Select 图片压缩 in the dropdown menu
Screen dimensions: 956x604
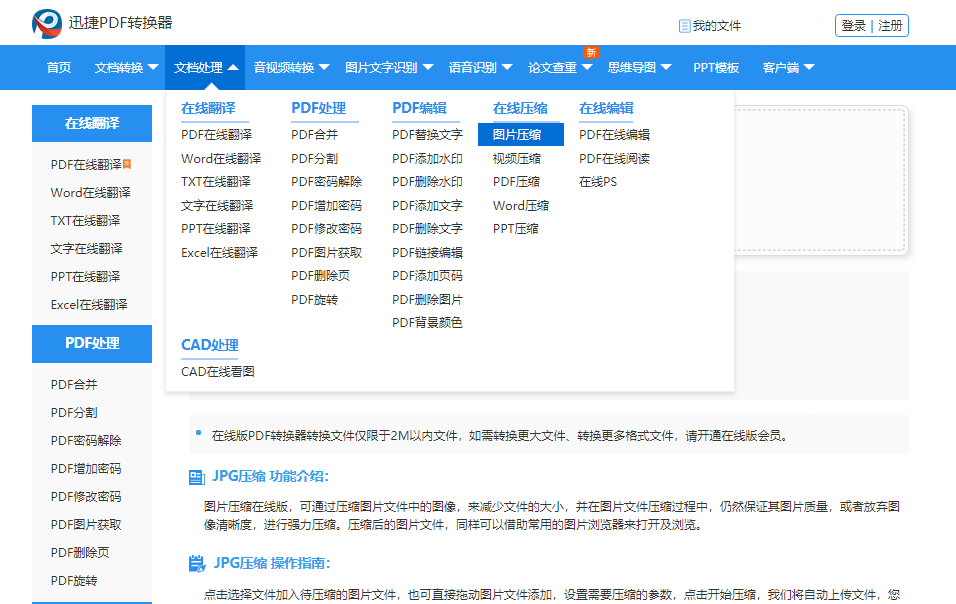[521, 135]
